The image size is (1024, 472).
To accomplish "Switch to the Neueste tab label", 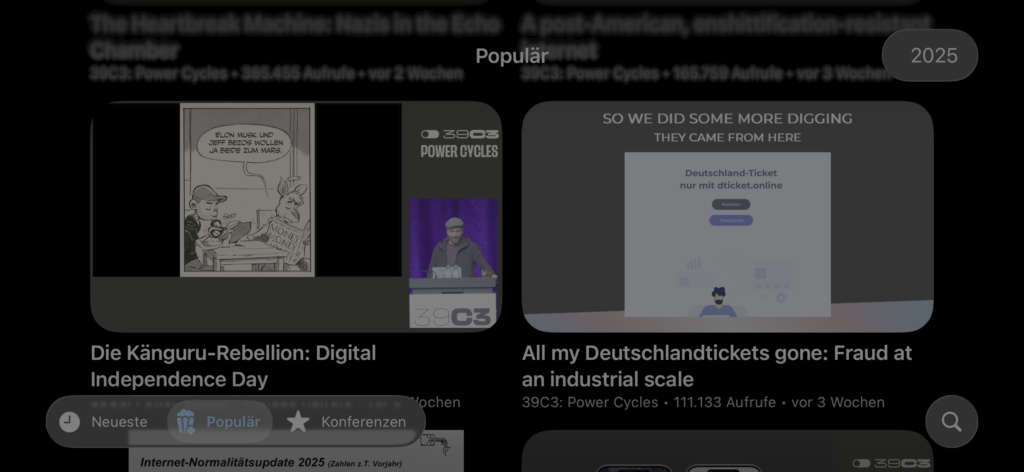I will coord(119,422).
